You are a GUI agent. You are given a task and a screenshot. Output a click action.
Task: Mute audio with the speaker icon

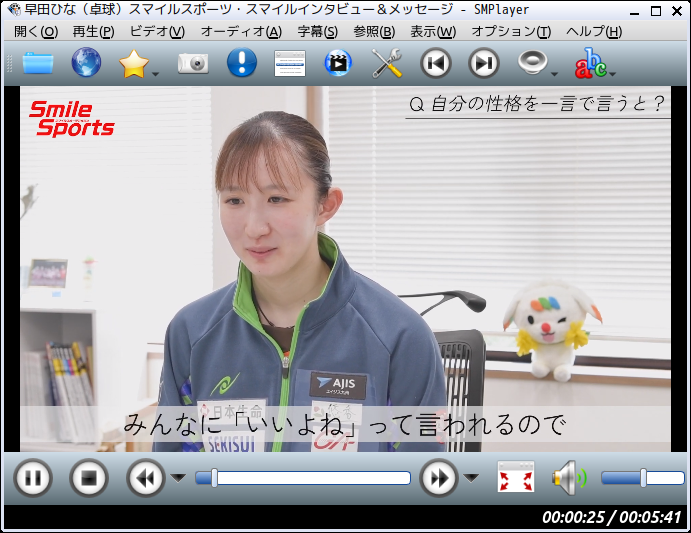[x=570, y=477]
